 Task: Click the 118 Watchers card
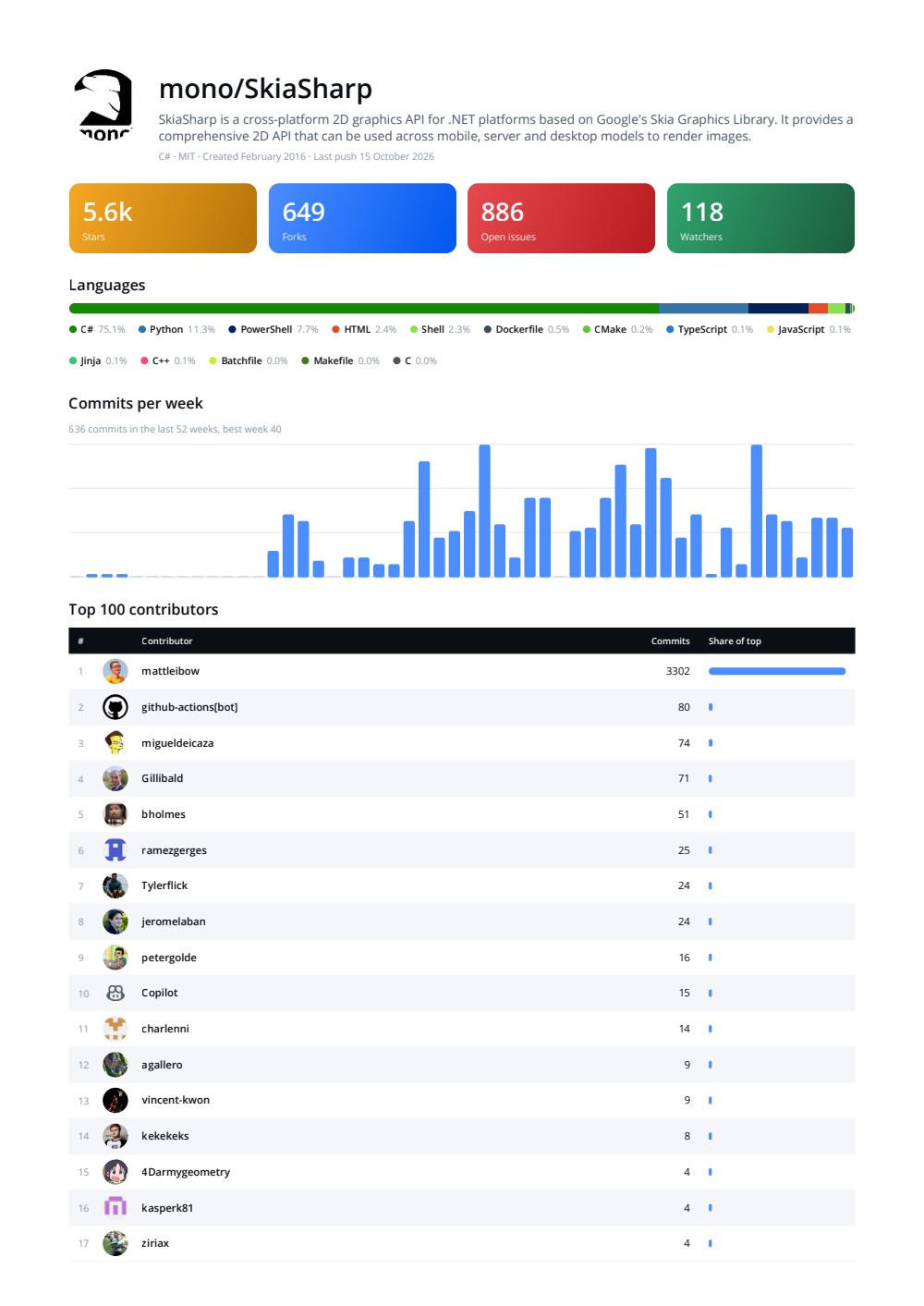[x=760, y=218]
